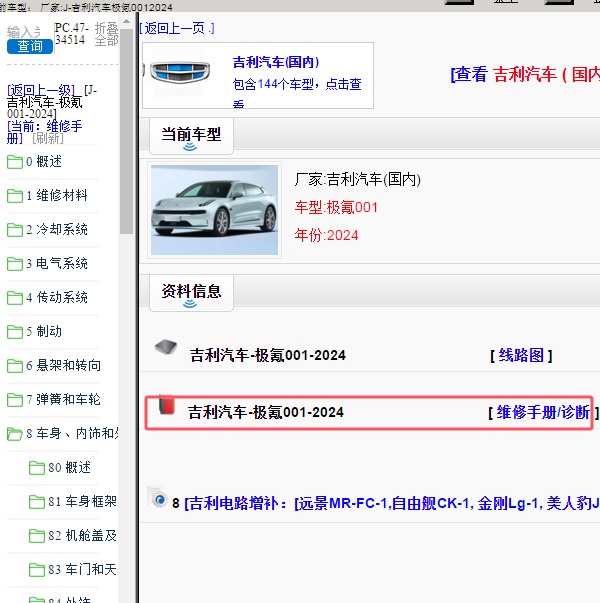This screenshot has height=603, width=600.
Task: Open the 维修手册/诊断 link
Action: coord(543,413)
